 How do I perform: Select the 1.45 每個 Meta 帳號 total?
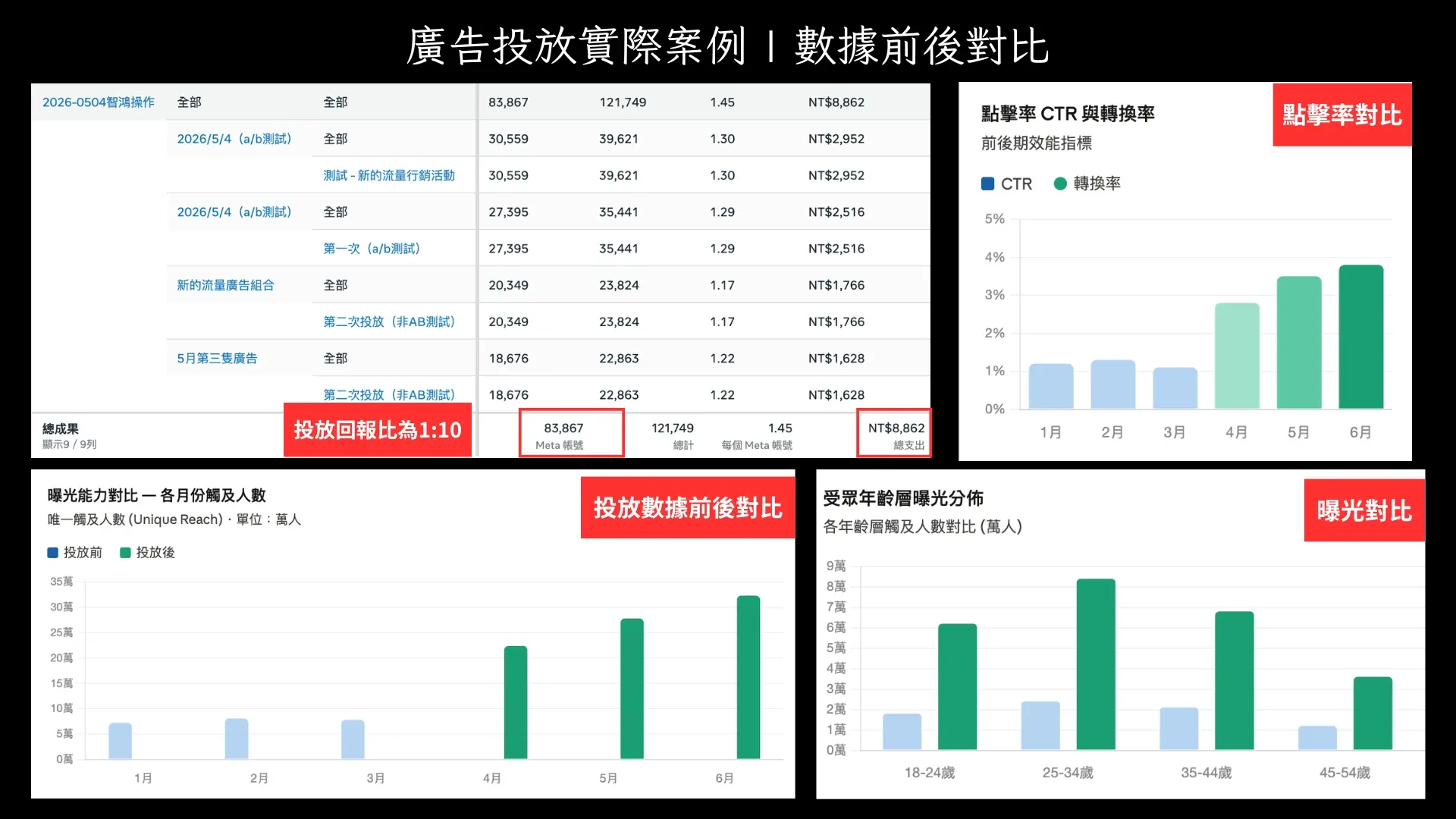758,435
